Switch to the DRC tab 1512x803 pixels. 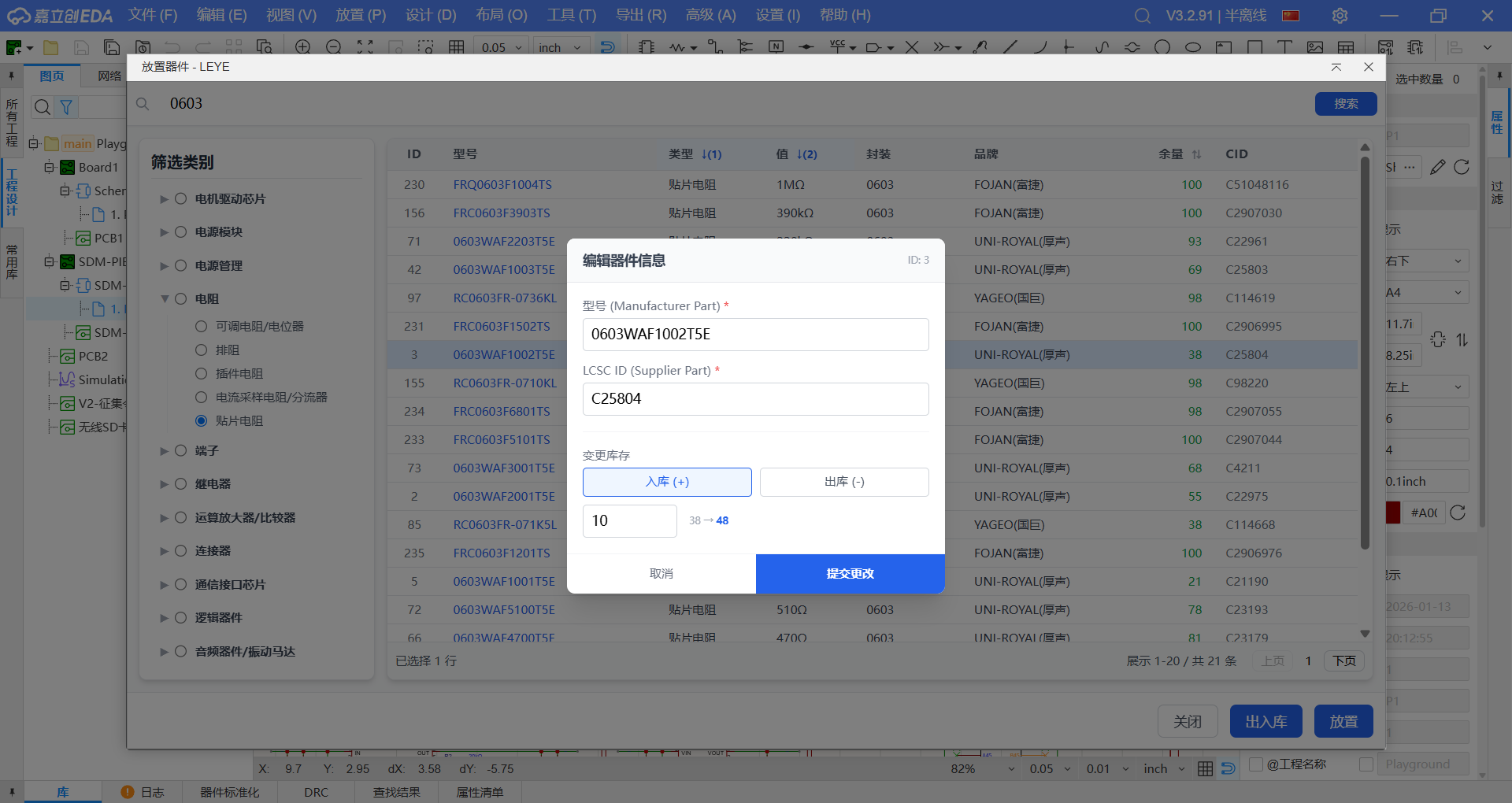coord(316,792)
